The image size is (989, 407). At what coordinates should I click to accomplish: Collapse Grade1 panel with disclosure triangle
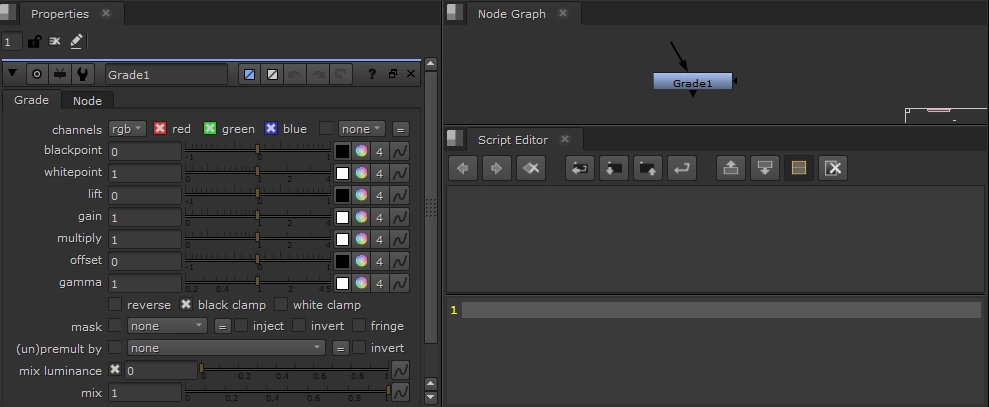point(13,74)
